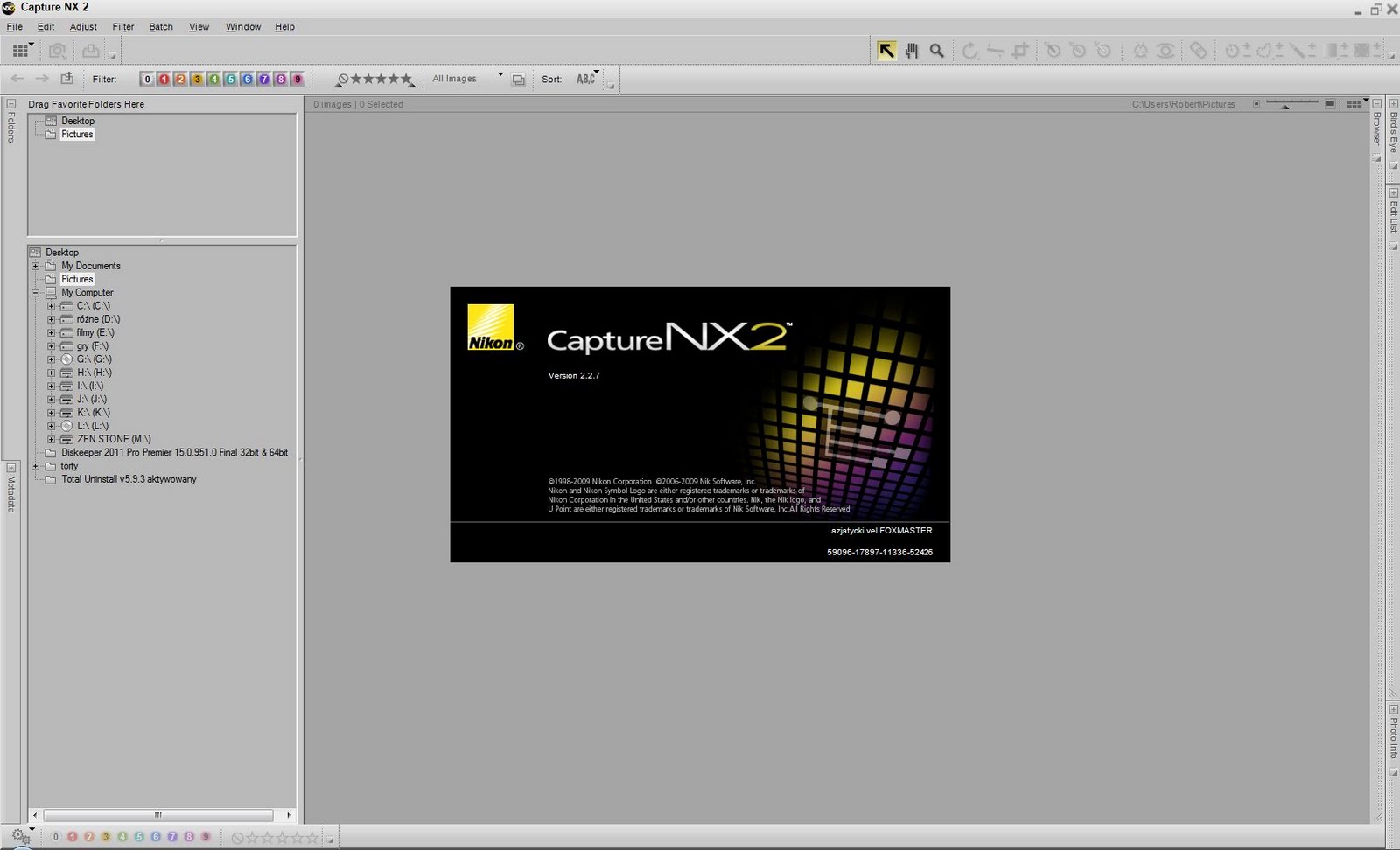The height and width of the screenshot is (850, 1400).
Task: Click the Neutral Control Point eyedropper
Action: pyautogui.click(x=1079, y=51)
